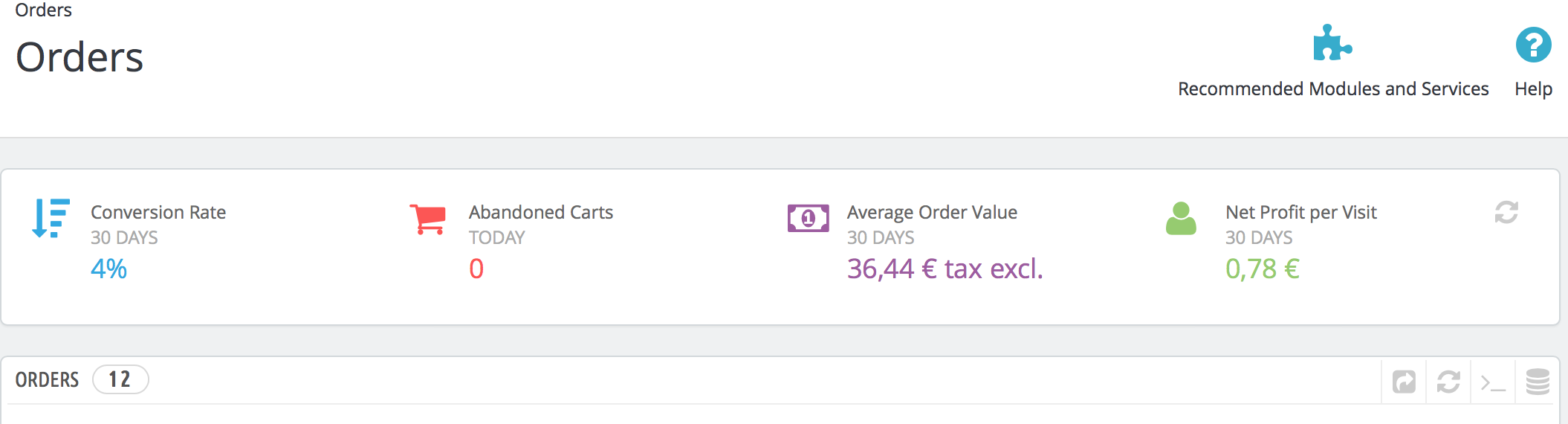Show the SQL query for orders
This screenshot has height=424, width=1568.
(x=1493, y=382)
